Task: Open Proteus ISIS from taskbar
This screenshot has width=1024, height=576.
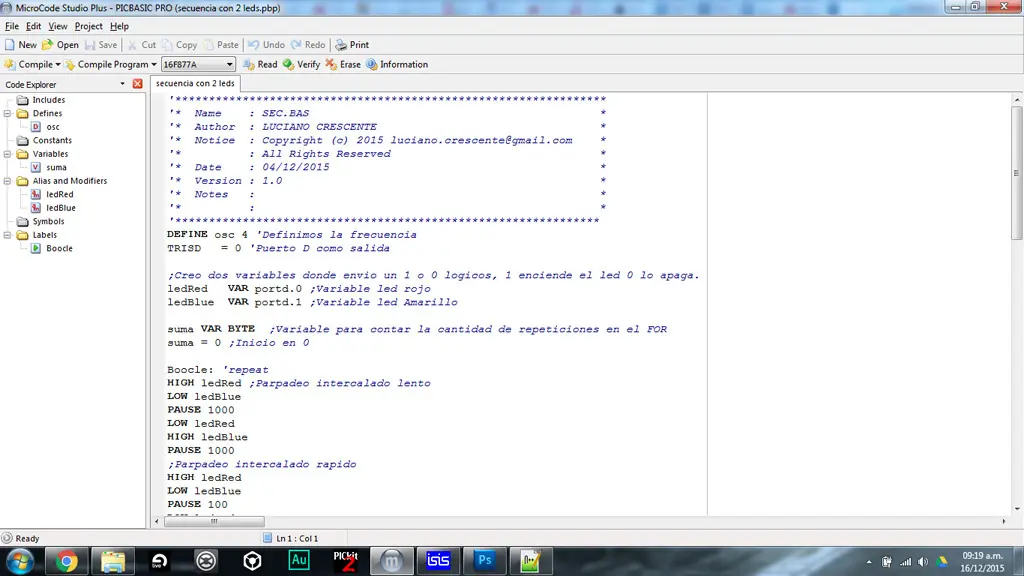Action: click(438, 561)
